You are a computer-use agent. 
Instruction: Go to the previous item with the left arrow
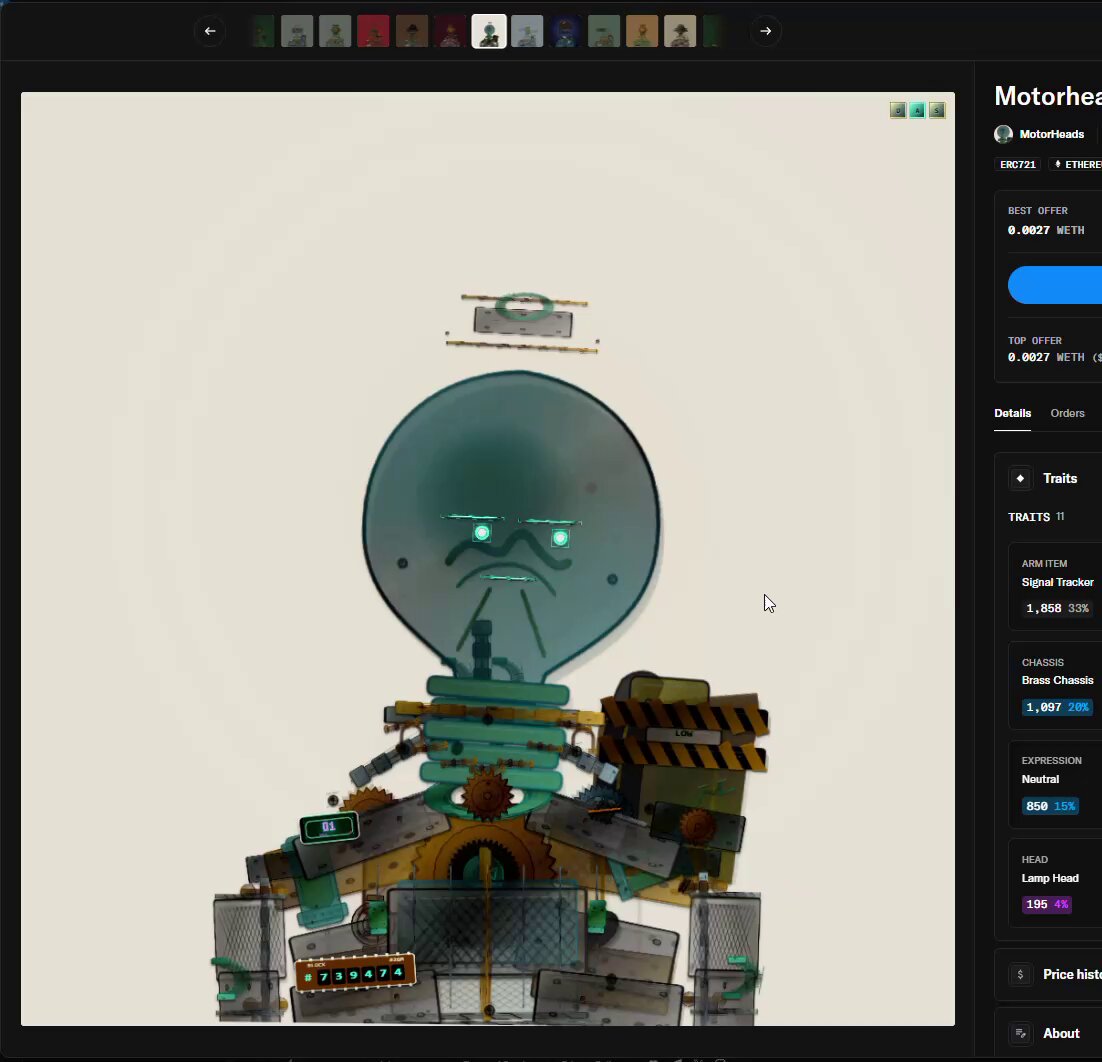pyautogui.click(x=209, y=31)
